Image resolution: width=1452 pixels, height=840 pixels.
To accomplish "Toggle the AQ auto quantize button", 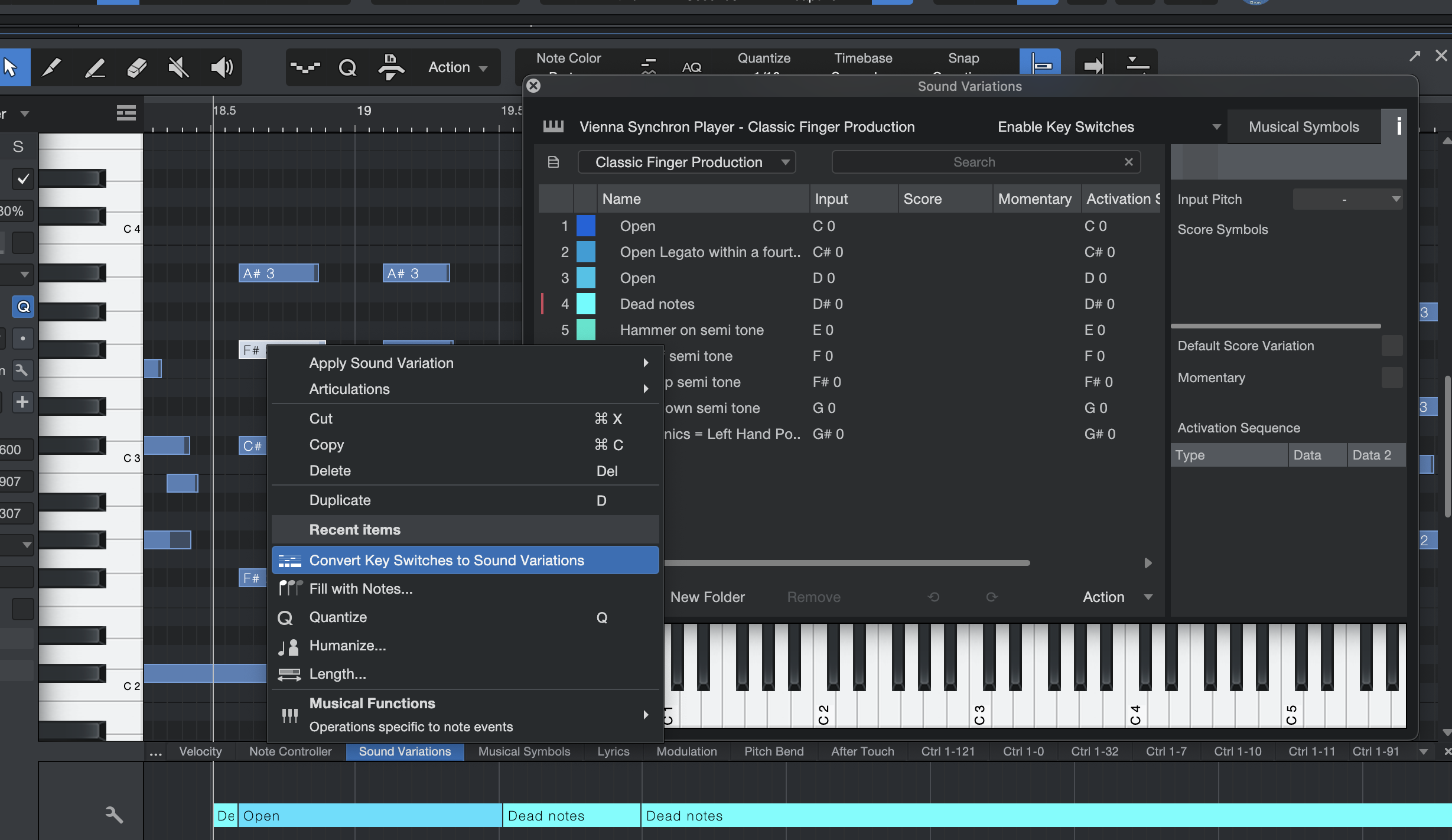I will click(692, 67).
